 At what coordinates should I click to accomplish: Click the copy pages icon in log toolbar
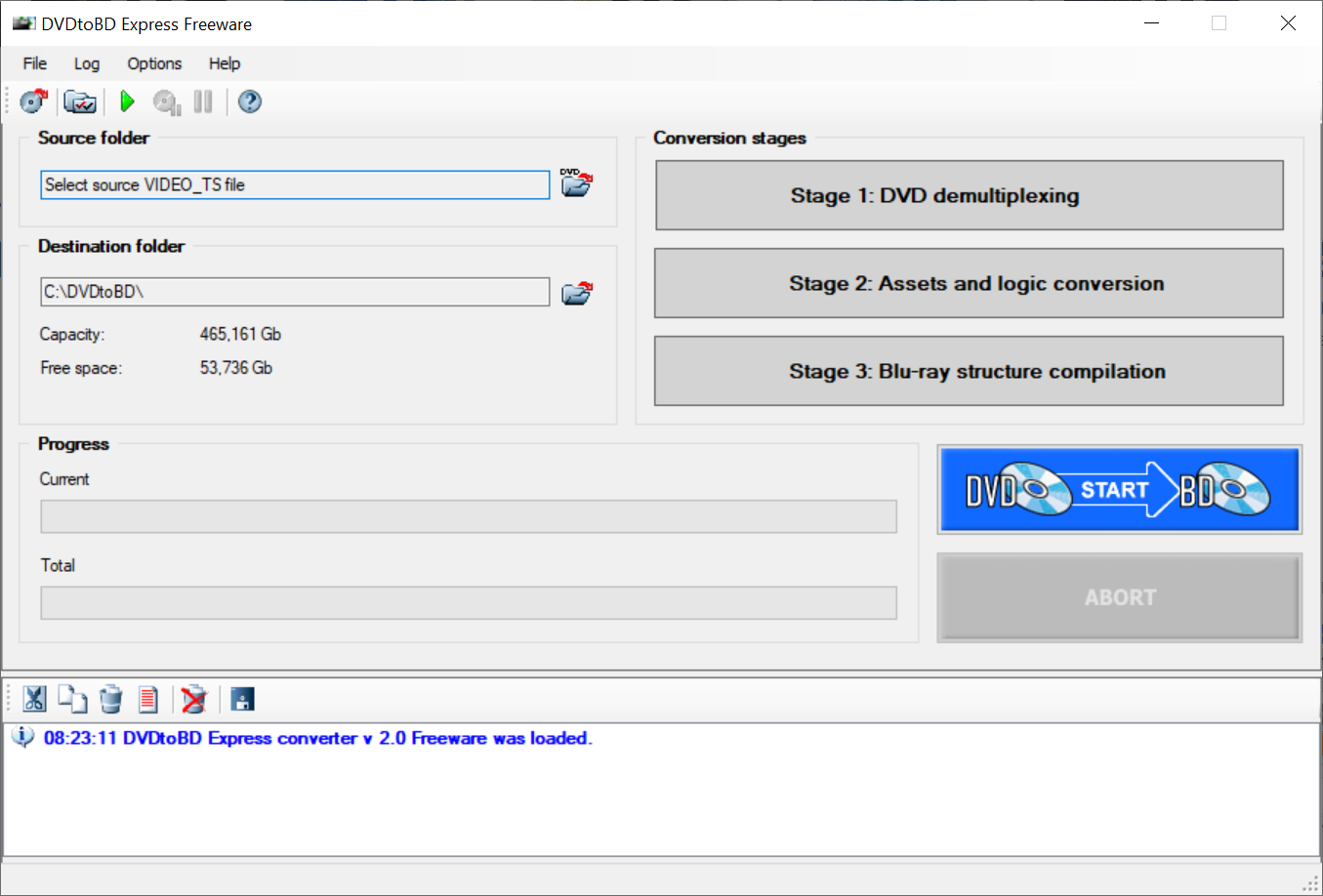coord(72,699)
